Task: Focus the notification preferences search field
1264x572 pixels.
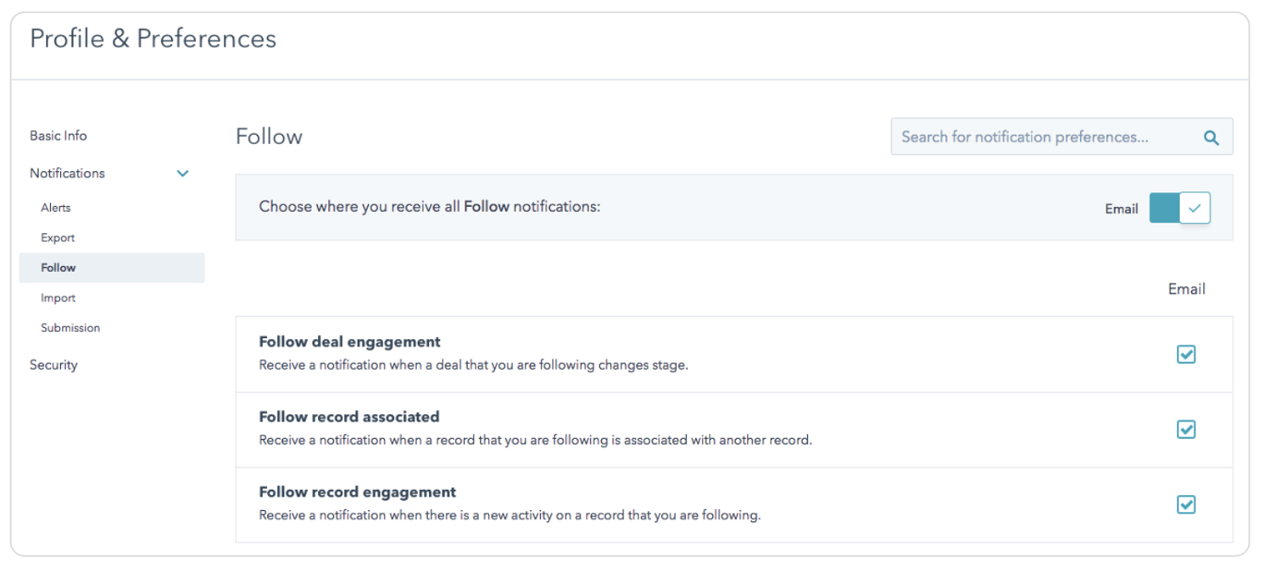Action: tap(1040, 137)
